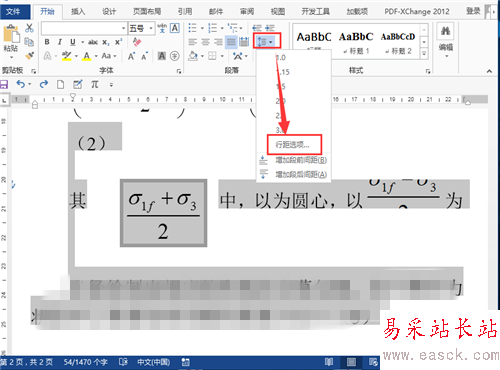Click the New blank document icon

pyautogui.click(x=60, y=84)
